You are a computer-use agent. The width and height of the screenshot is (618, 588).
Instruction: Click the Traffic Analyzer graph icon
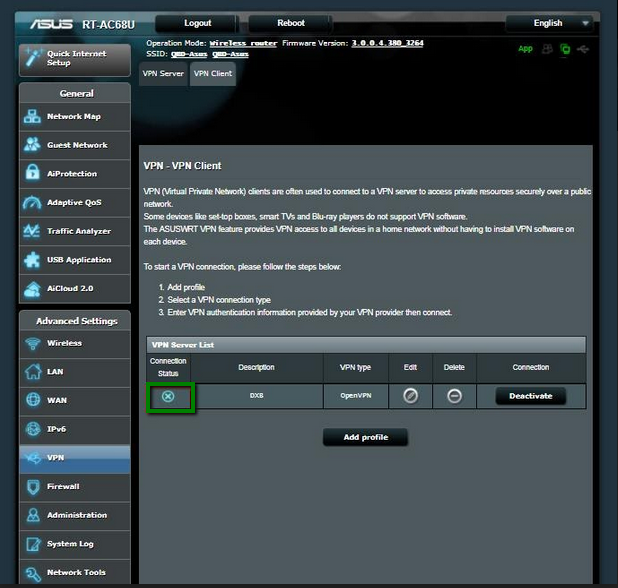pos(32,231)
